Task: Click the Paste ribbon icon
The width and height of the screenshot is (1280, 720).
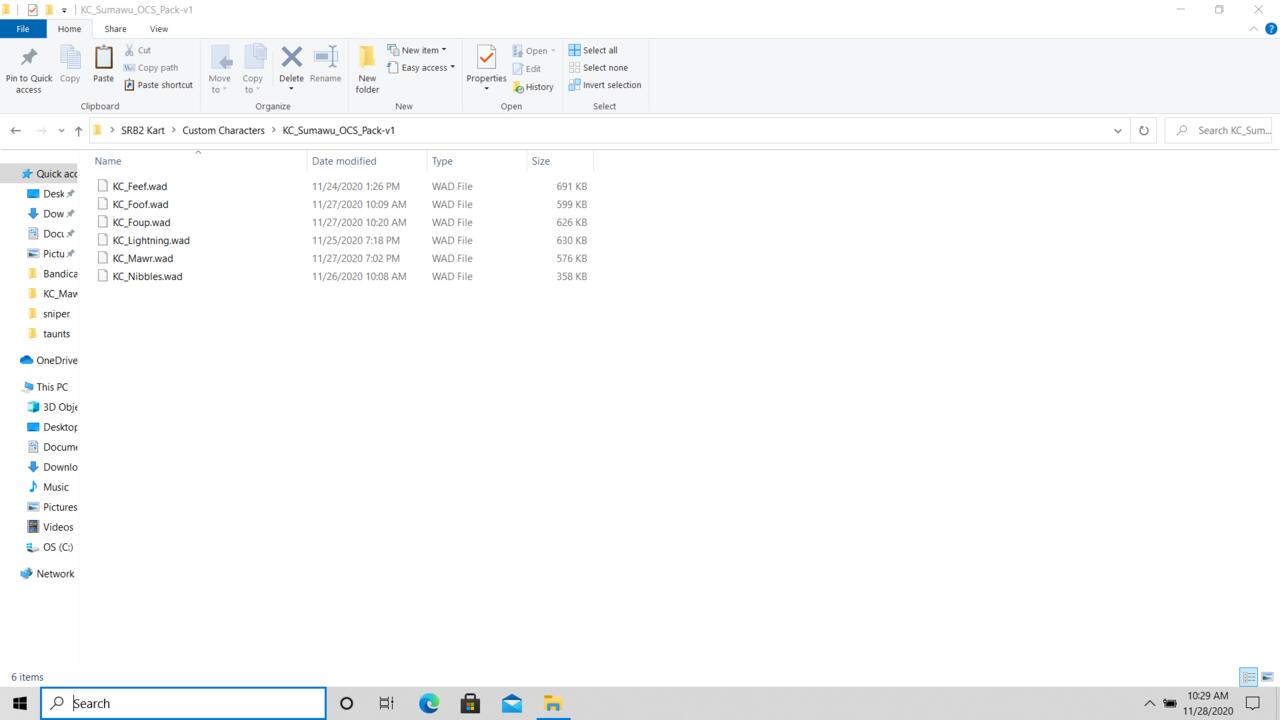Action: 103,65
